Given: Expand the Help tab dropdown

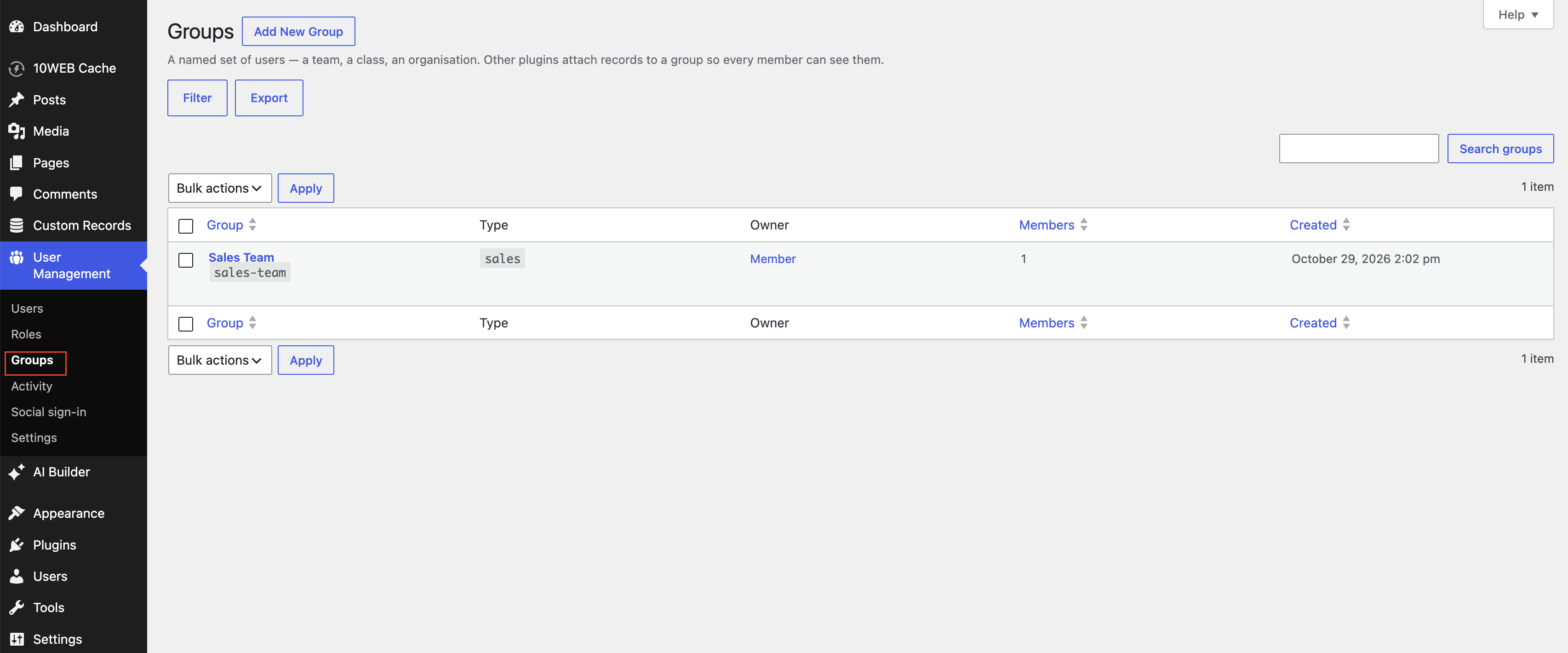Looking at the screenshot, I should (1518, 15).
